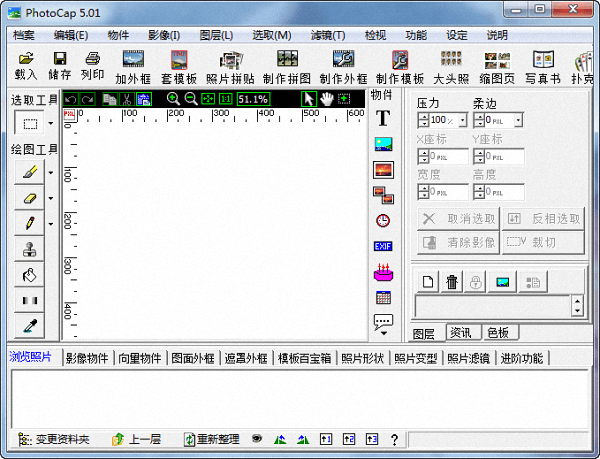Add the calendar object
Image resolution: width=600 pixels, height=459 pixels.
(x=383, y=298)
